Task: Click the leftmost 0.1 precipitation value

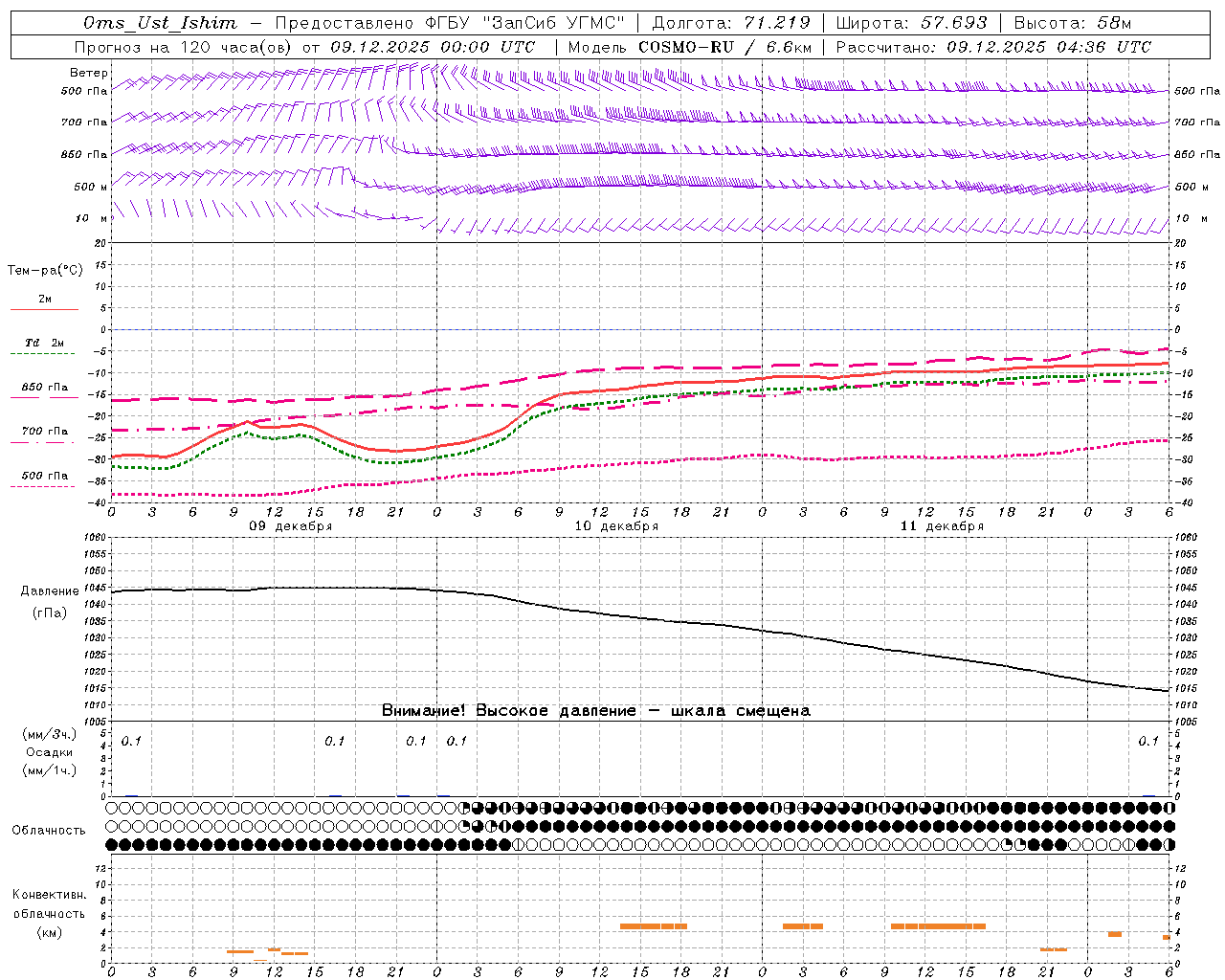Action: point(131,741)
